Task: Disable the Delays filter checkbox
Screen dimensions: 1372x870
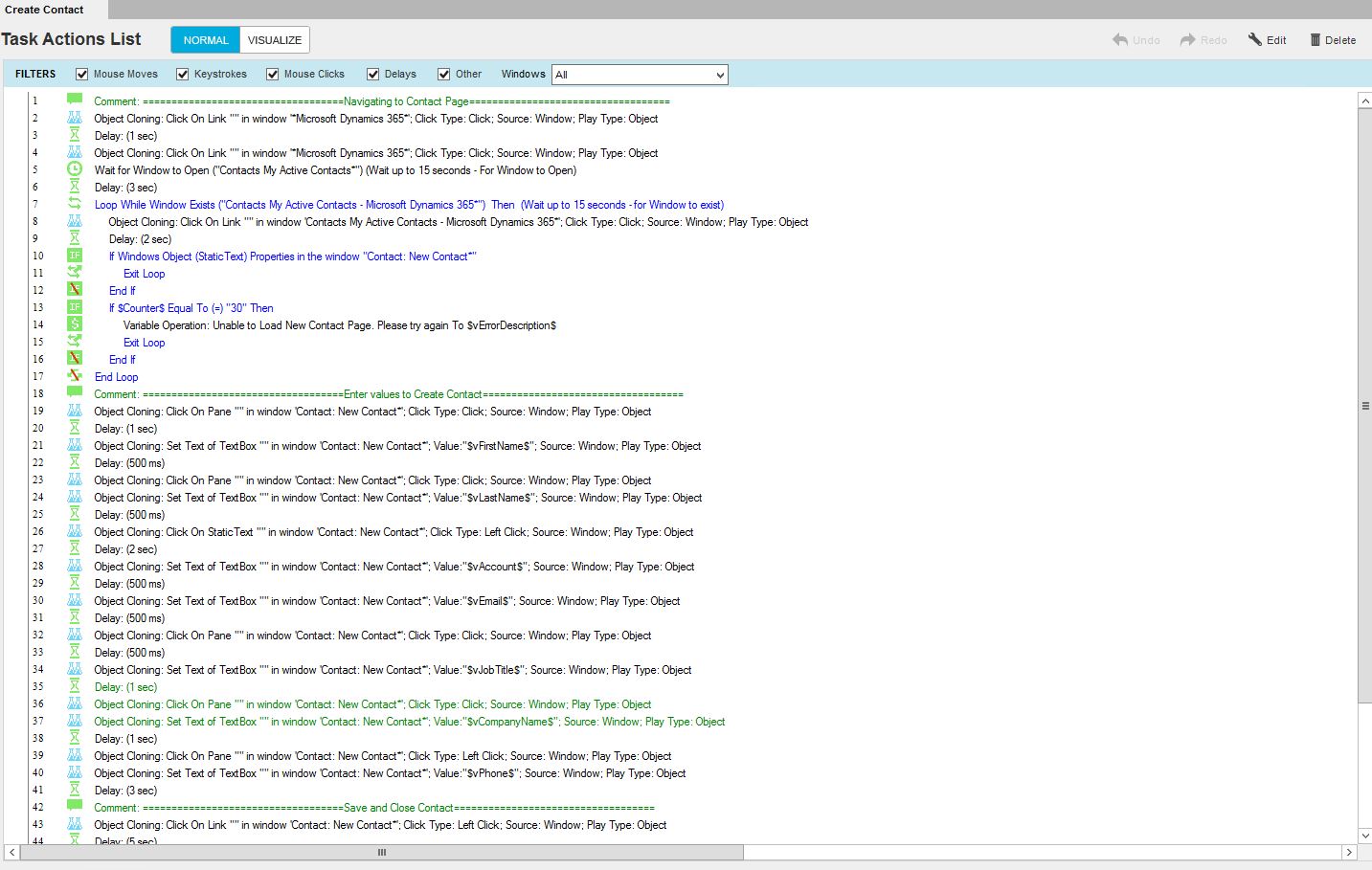Action: coord(373,74)
